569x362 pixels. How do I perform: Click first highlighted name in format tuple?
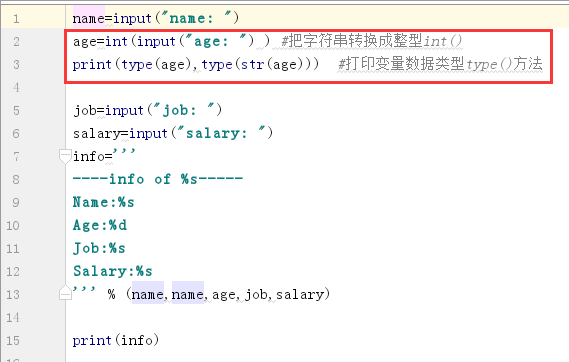click(x=148, y=294)
